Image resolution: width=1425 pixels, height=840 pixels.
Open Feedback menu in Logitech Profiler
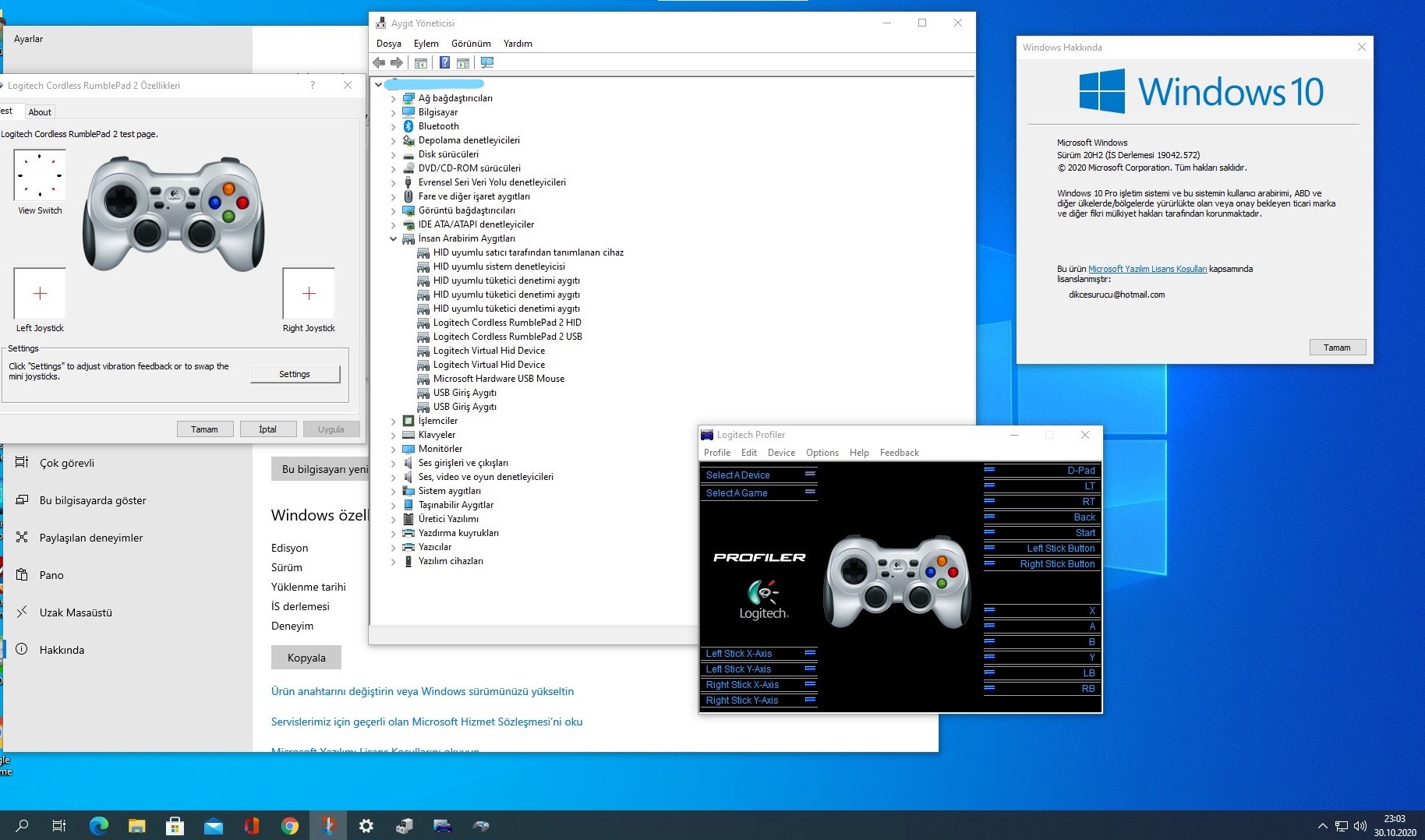900,453
